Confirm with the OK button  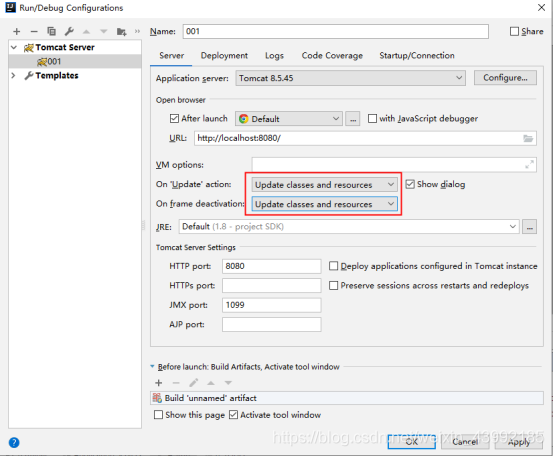[x=412, y=442]
